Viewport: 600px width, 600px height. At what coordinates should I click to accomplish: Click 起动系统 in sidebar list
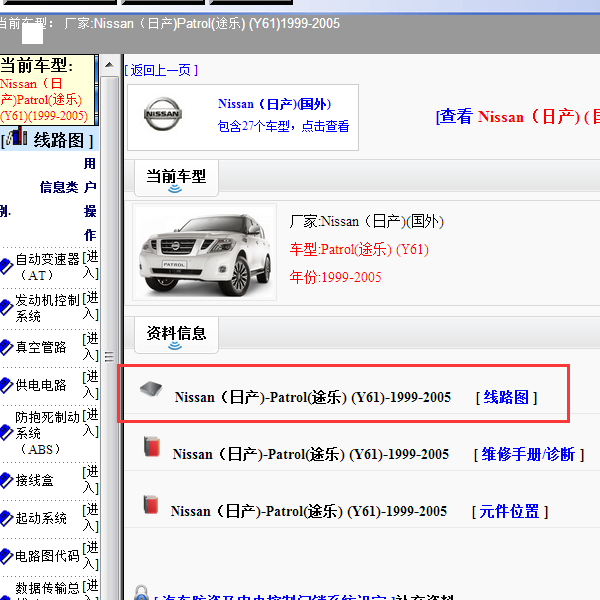point(41,518)
